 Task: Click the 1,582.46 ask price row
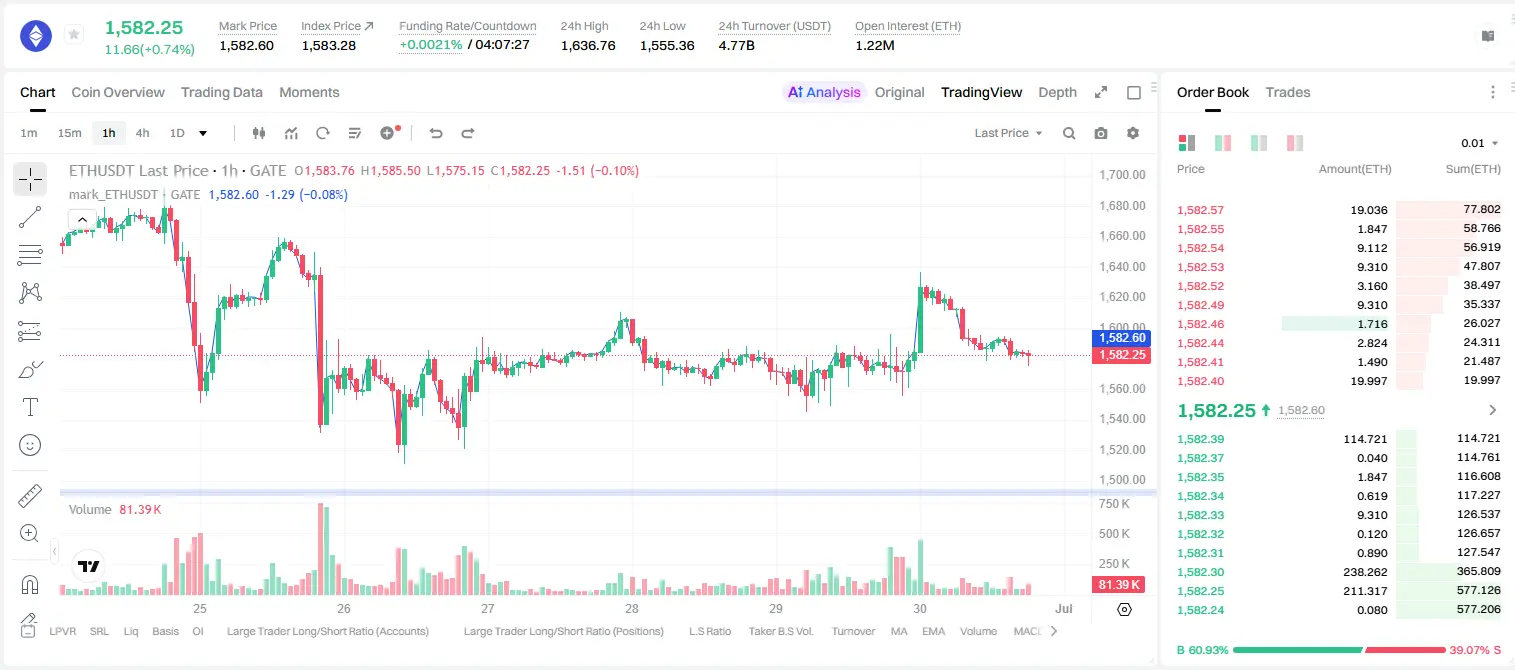pyautogui.click(x=1339, y=324)
